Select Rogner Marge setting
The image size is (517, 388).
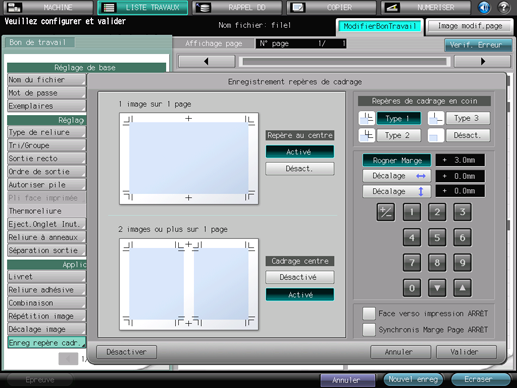pyautogui.click(x=397, y=160)
